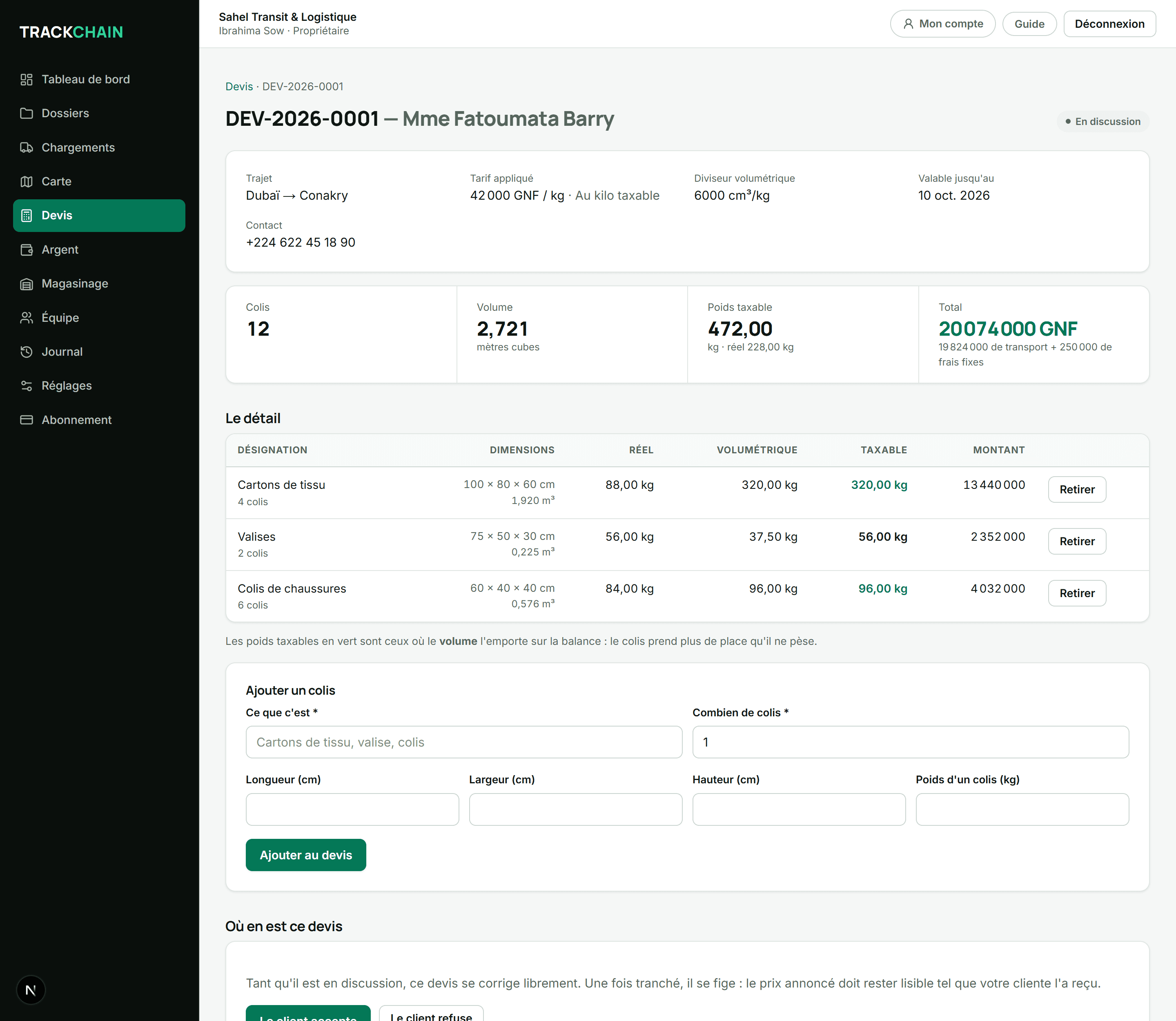The width and height of the screenshot is (1176, 1021).
Task: Click the Équipe users icon
Action: [x=26, y=317]
